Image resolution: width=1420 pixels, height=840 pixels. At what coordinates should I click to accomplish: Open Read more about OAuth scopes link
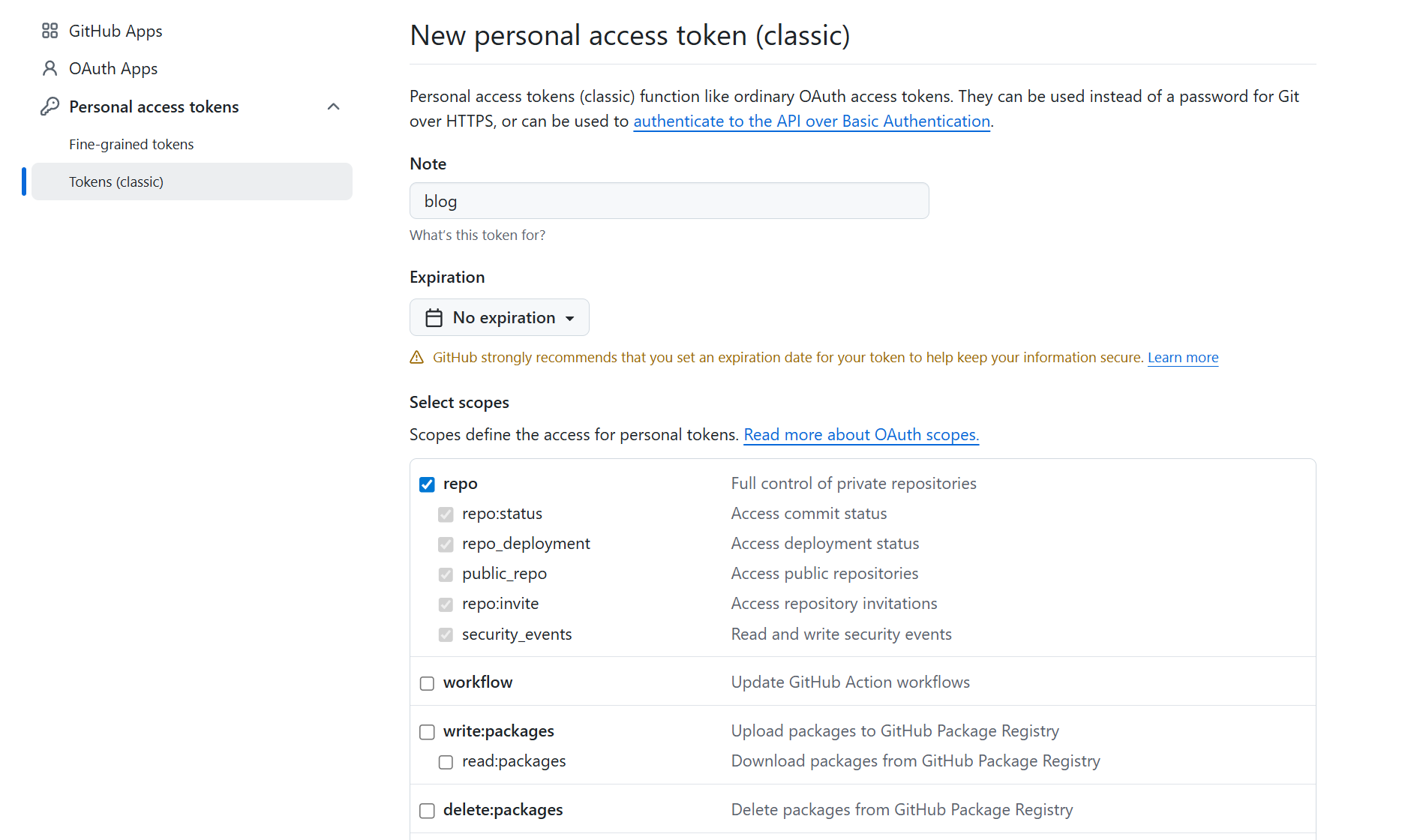861,435
